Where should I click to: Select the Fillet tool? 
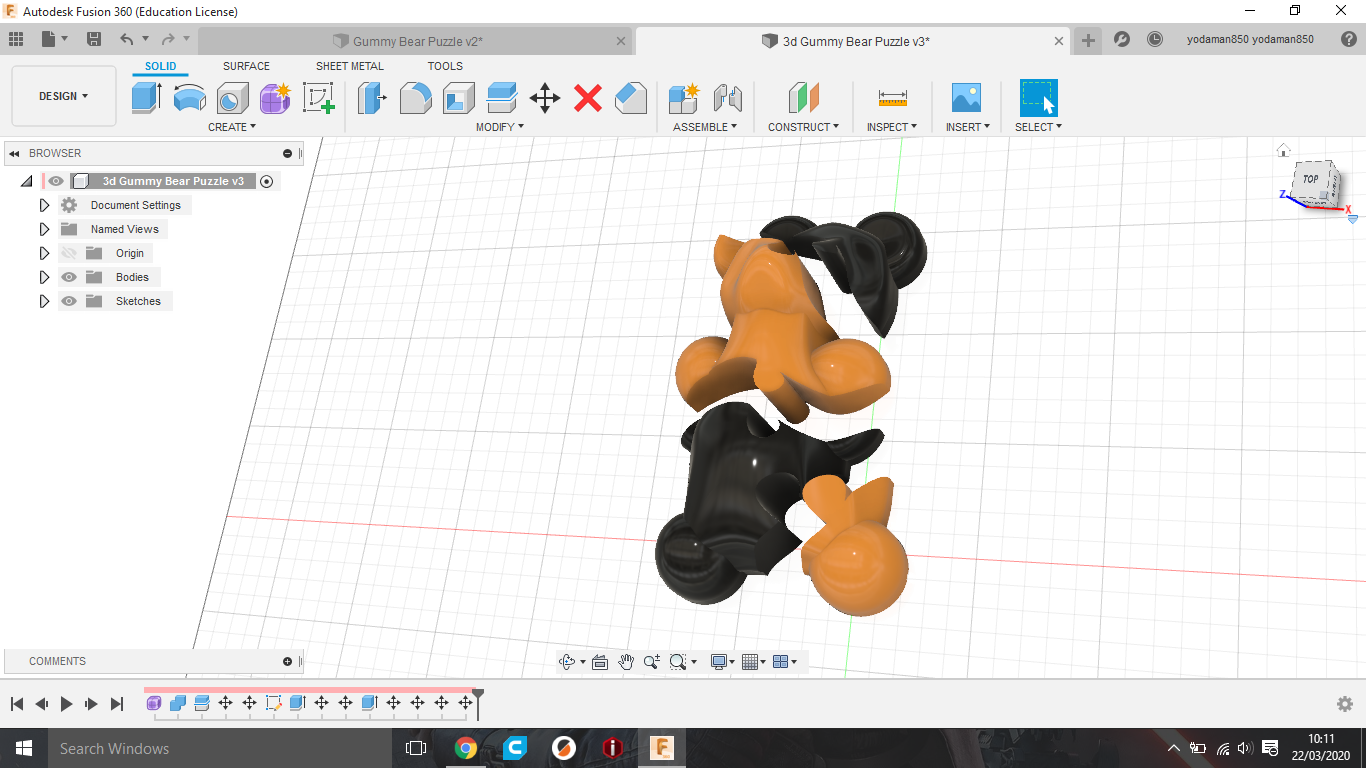pyautogui.click(x=414, y=98)
